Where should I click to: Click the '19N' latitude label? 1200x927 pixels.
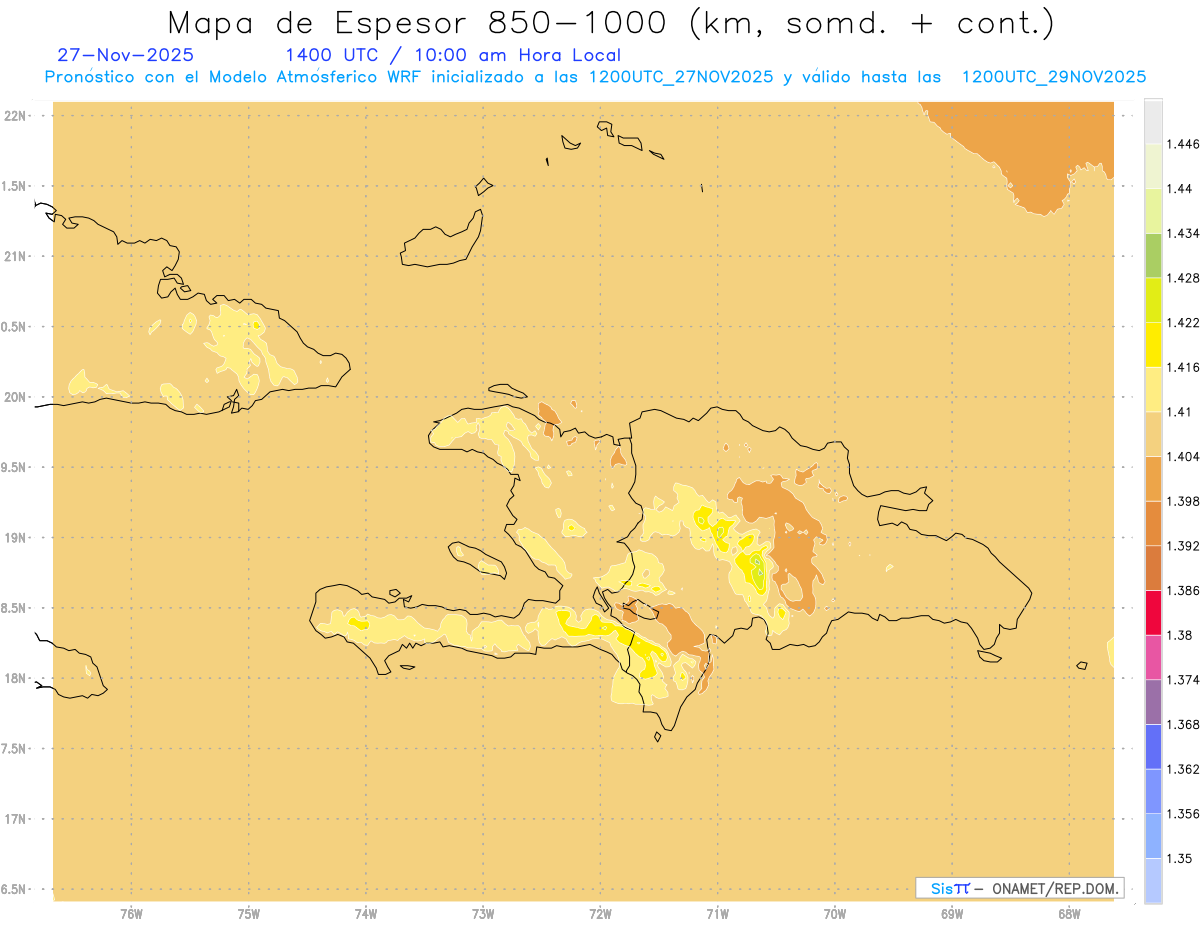15,537
